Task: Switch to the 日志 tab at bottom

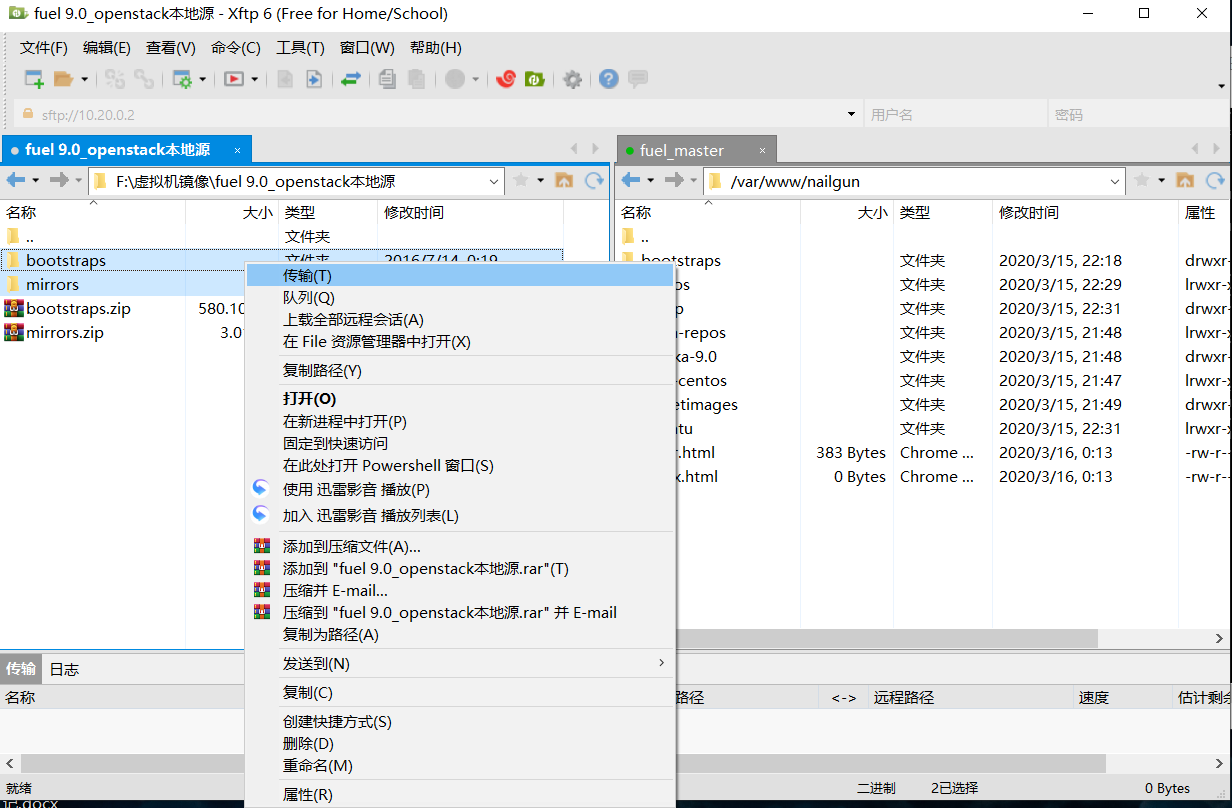Action: tap(63, 669)
